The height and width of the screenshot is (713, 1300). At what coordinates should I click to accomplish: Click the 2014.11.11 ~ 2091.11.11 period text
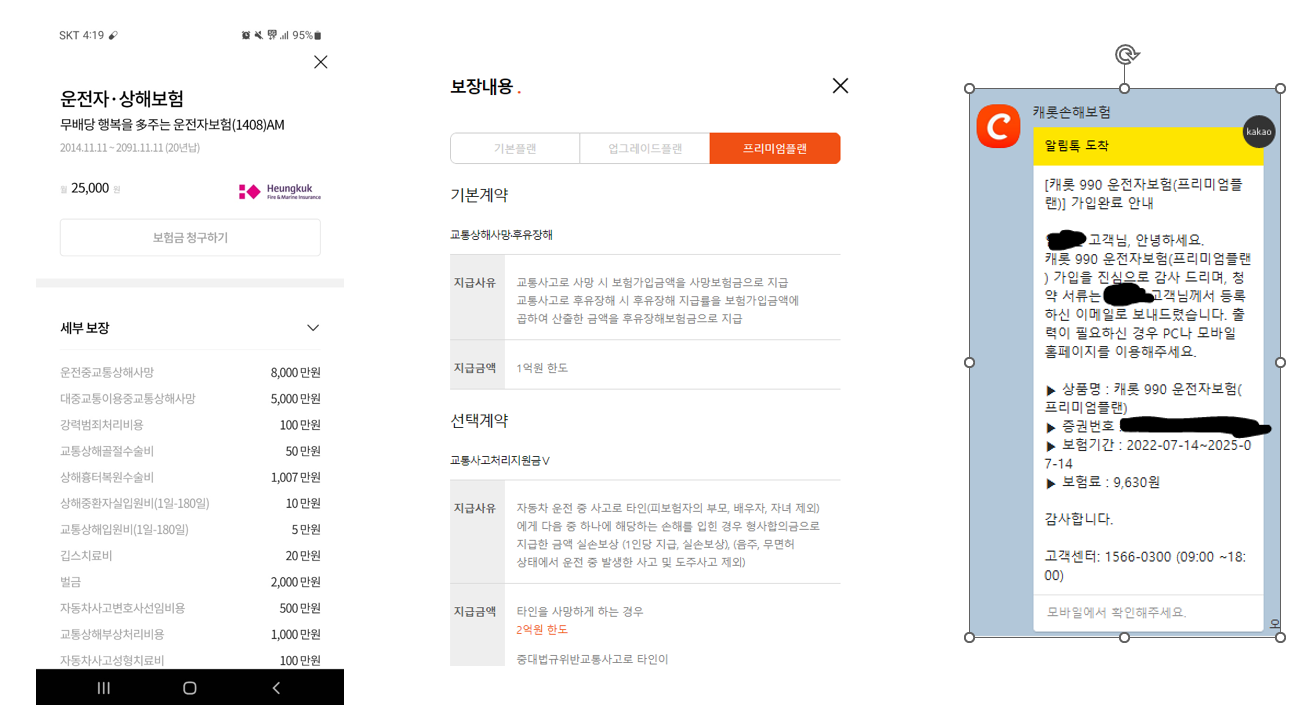(x=130, y=148)
